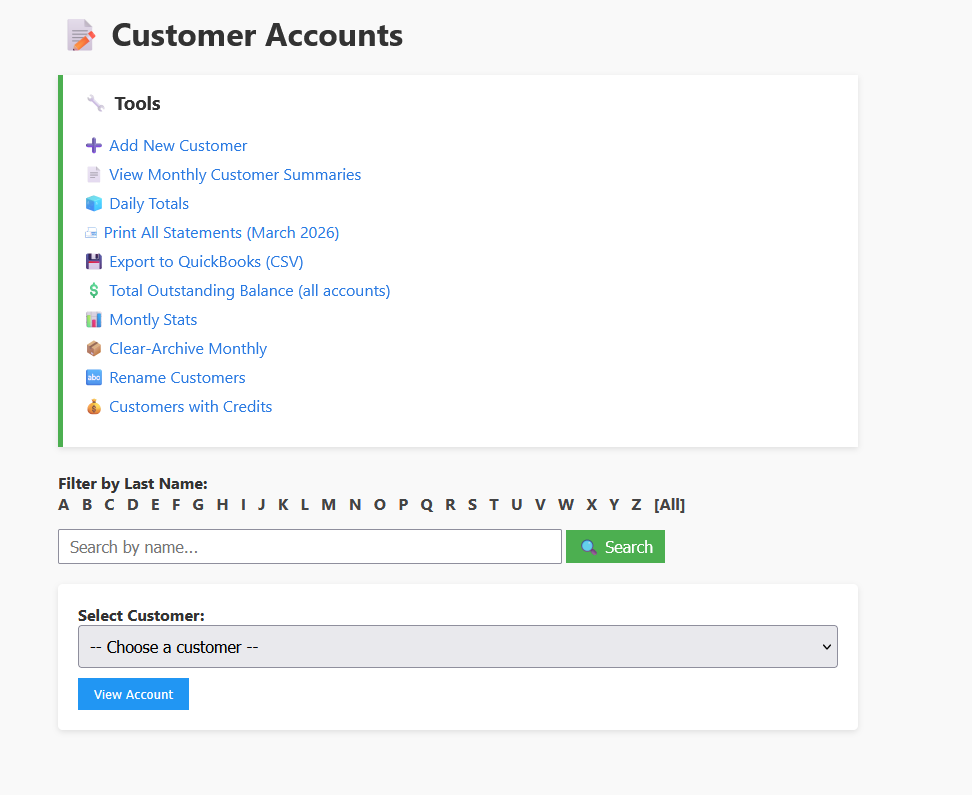
Task: Click the document icon next to Monthly Summaries
Action: (x=94, y=175)
